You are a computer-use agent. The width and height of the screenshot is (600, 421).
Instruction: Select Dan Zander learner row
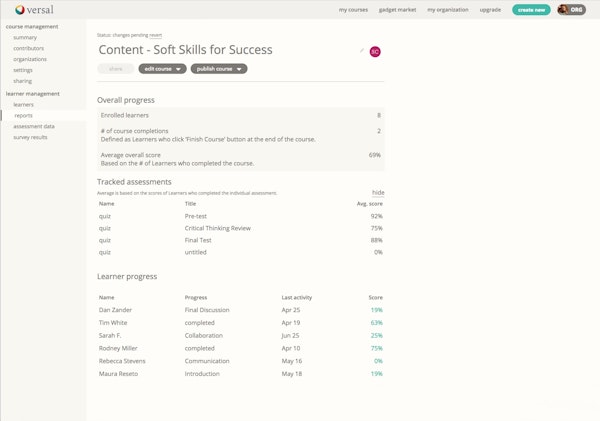pyautogui.click(x=115, y=310)
